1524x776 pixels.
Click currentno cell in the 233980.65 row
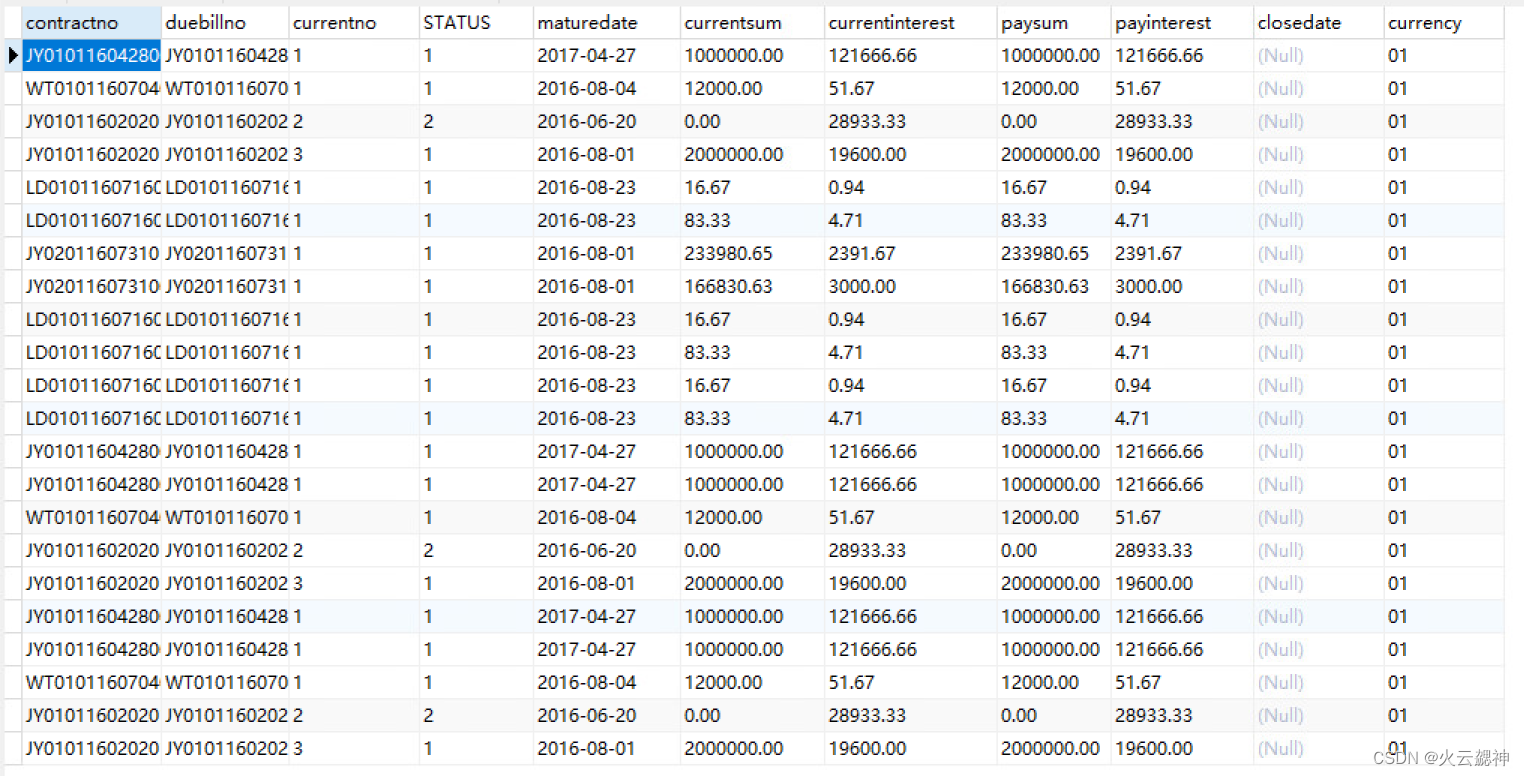pyautogui.click(x=354, y=254)
